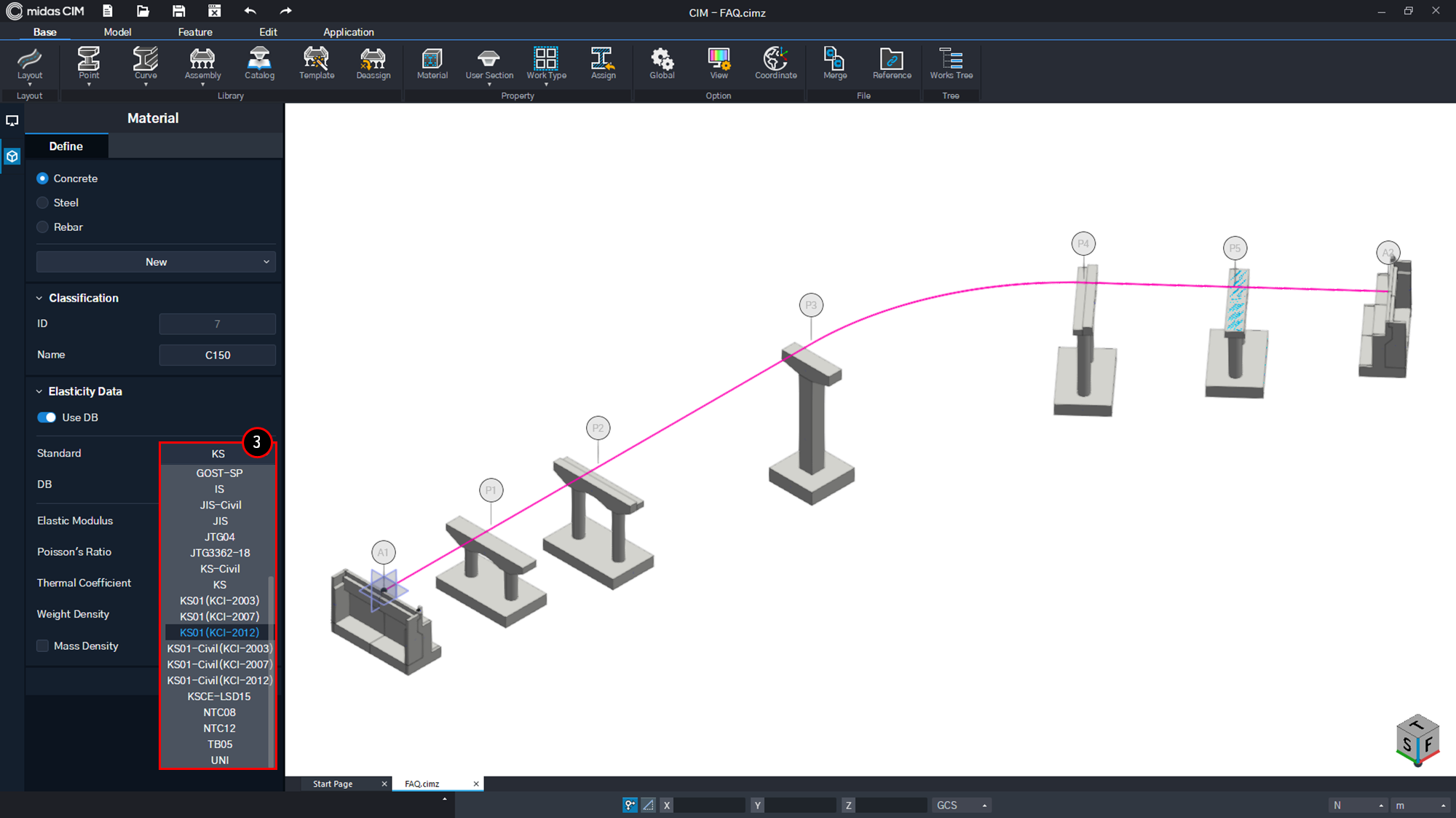Click the New file icon in title bar
Screen dimensions: 1456x818
[x=107, y=11]
